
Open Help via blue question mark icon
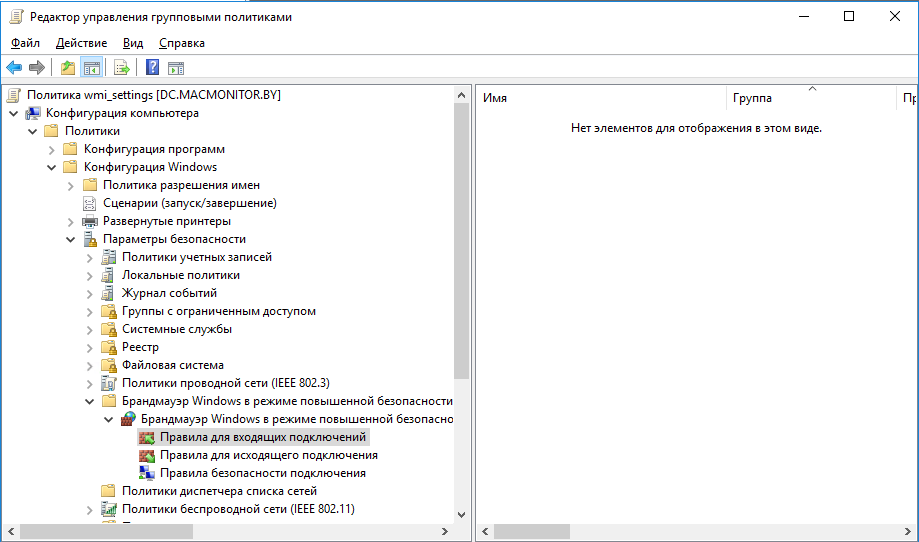152,68
